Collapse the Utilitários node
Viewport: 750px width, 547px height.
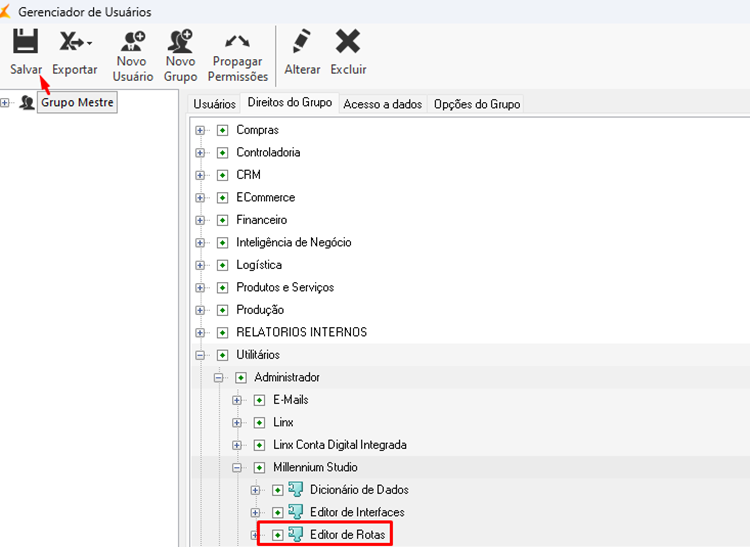click(x=200, y=355)
